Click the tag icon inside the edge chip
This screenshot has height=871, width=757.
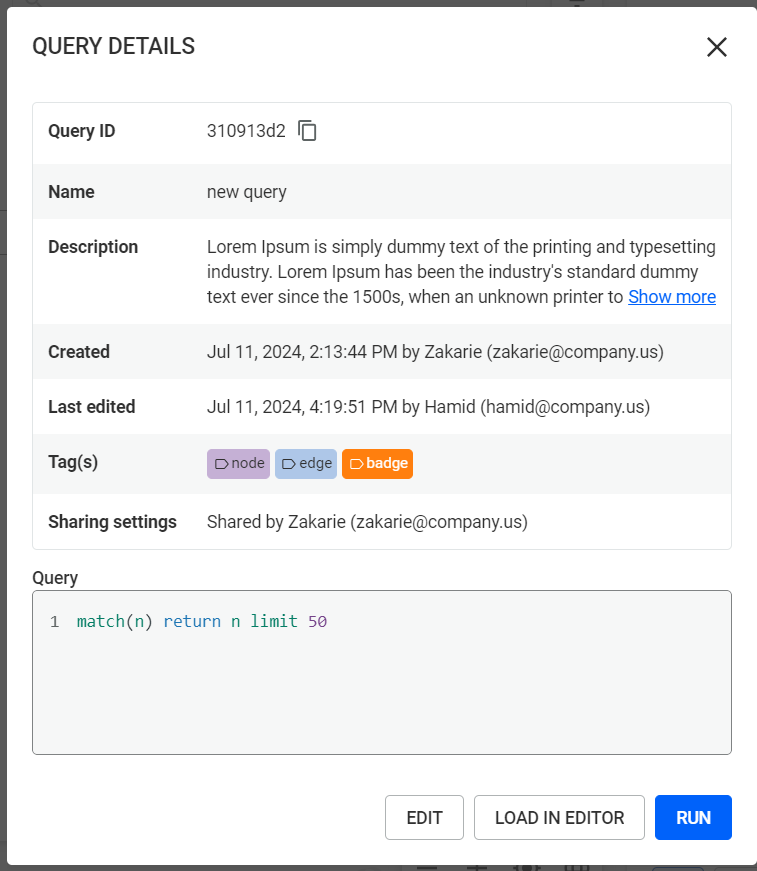(x=288, y=463)
